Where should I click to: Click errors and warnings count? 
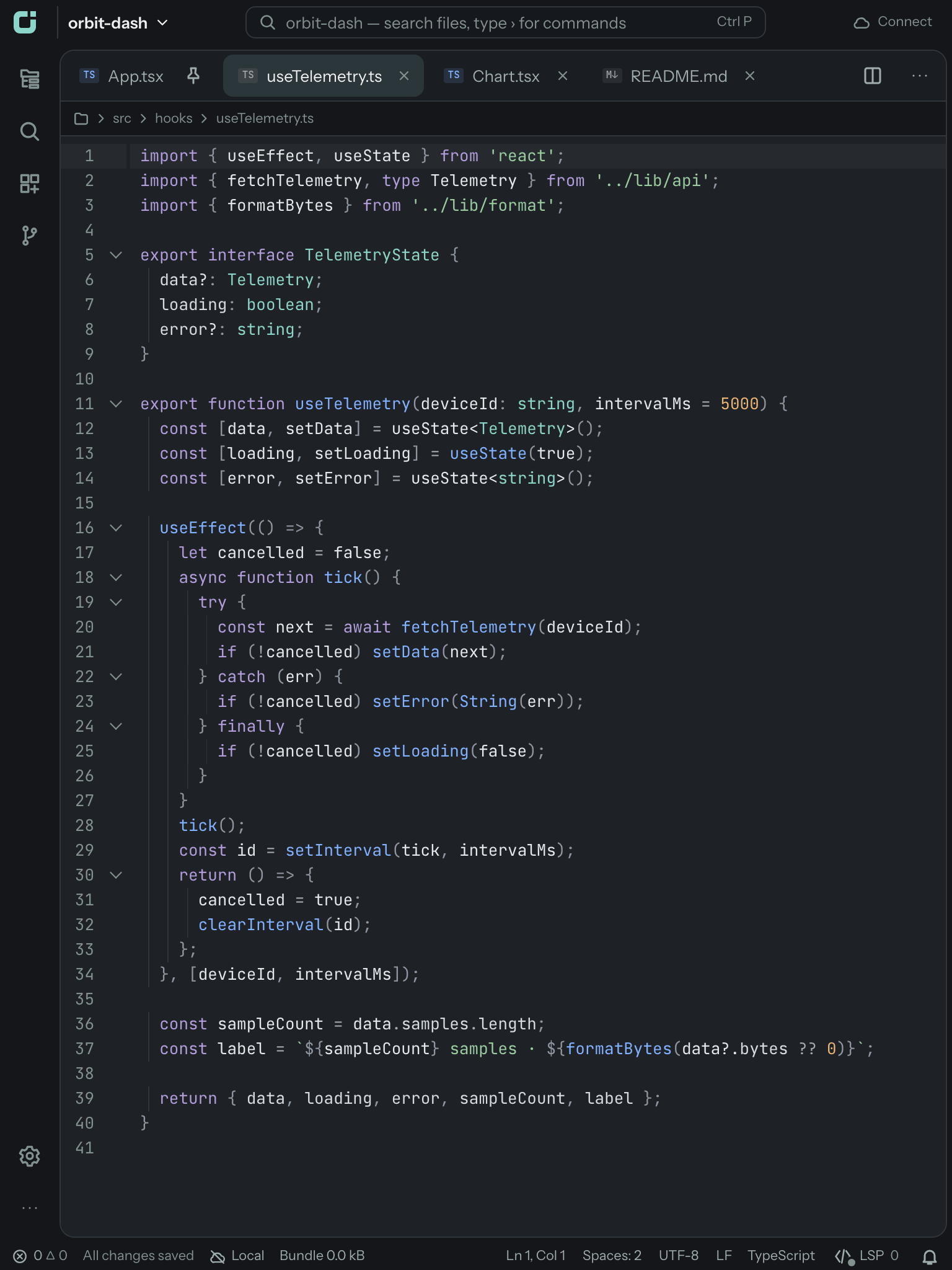(40, 1256)
